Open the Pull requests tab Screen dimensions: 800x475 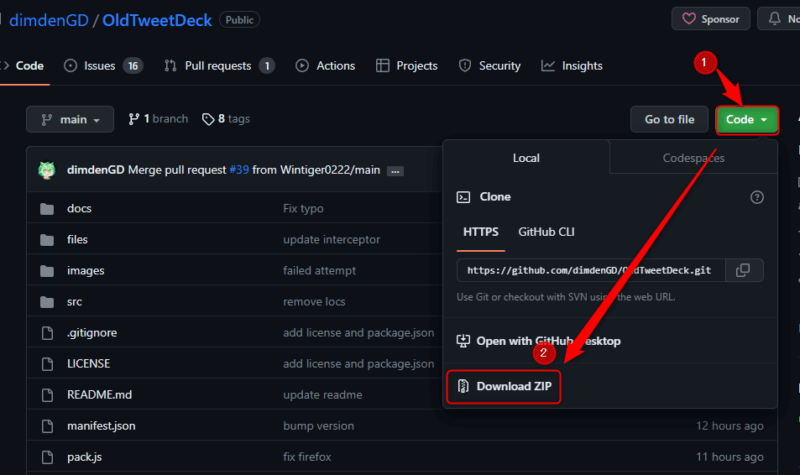[219, 66]
